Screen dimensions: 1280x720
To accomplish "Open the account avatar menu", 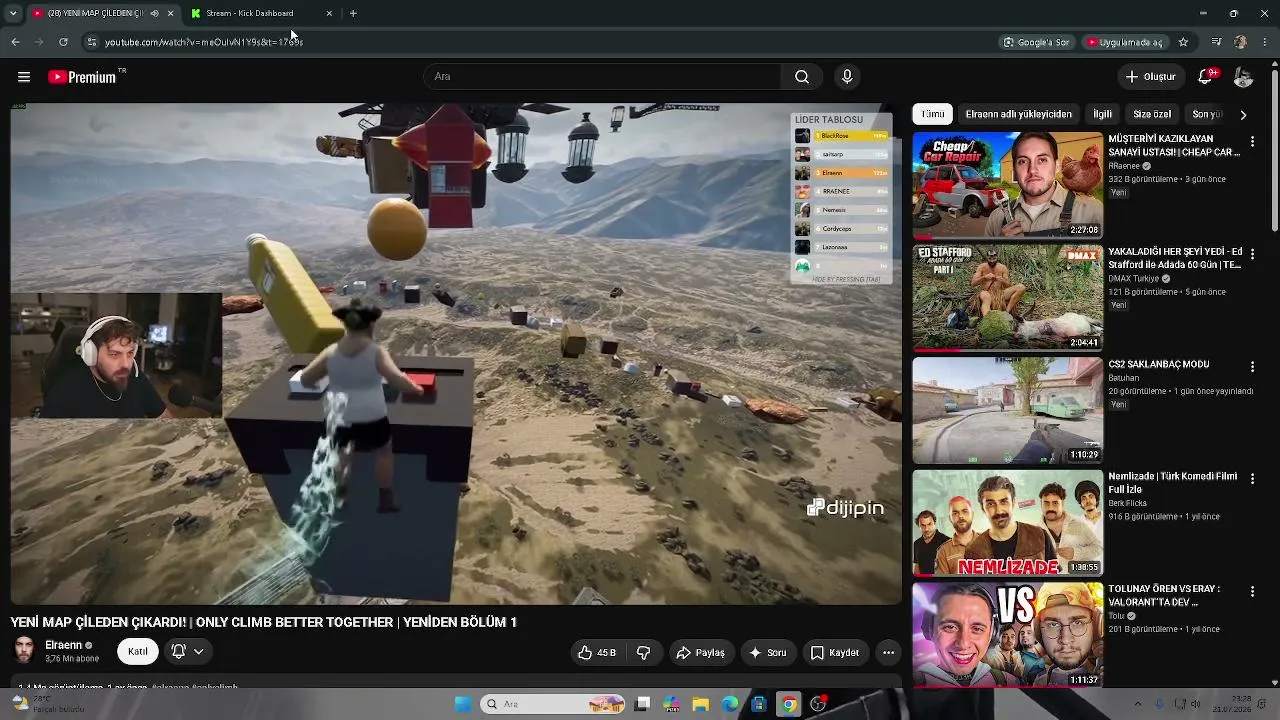I will coord(1243,77).
